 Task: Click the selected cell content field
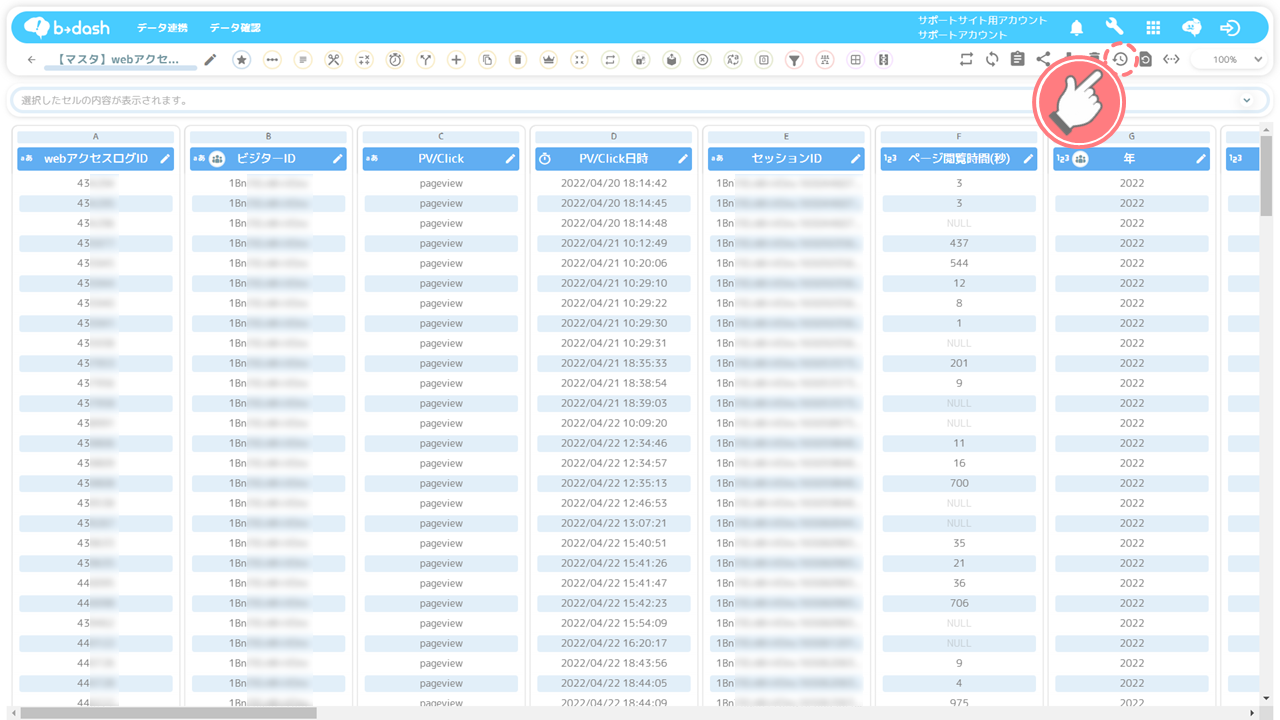(640, 100)
